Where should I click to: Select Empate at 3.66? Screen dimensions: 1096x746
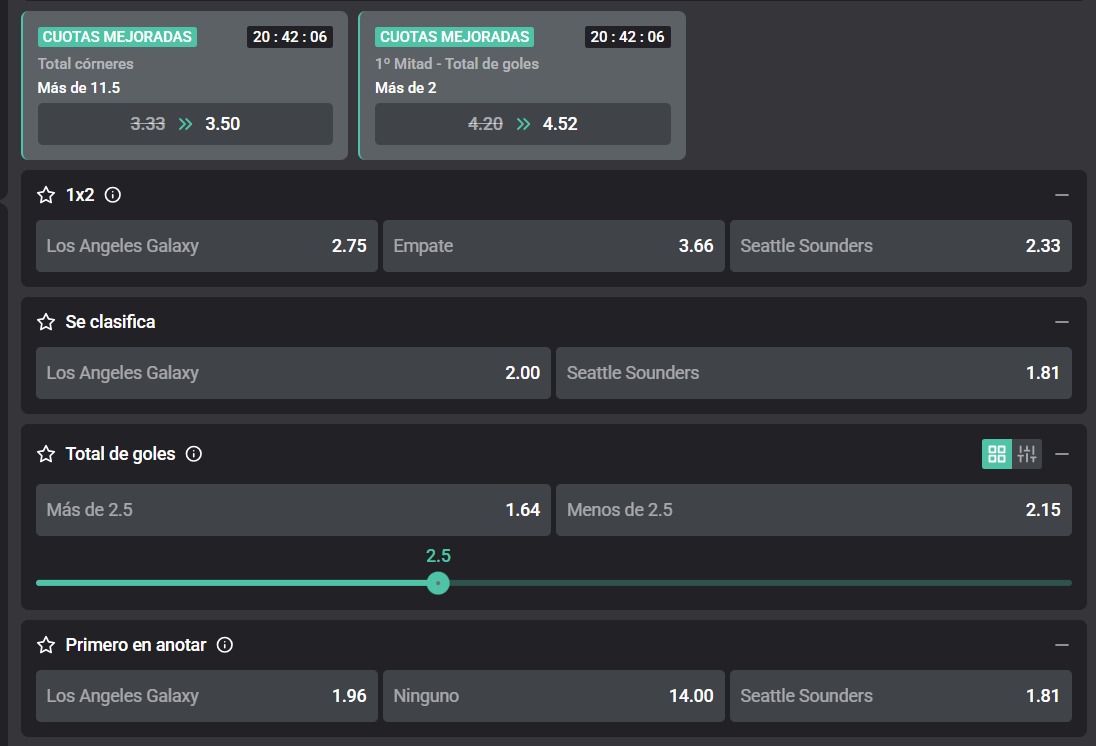click(554, 246)
